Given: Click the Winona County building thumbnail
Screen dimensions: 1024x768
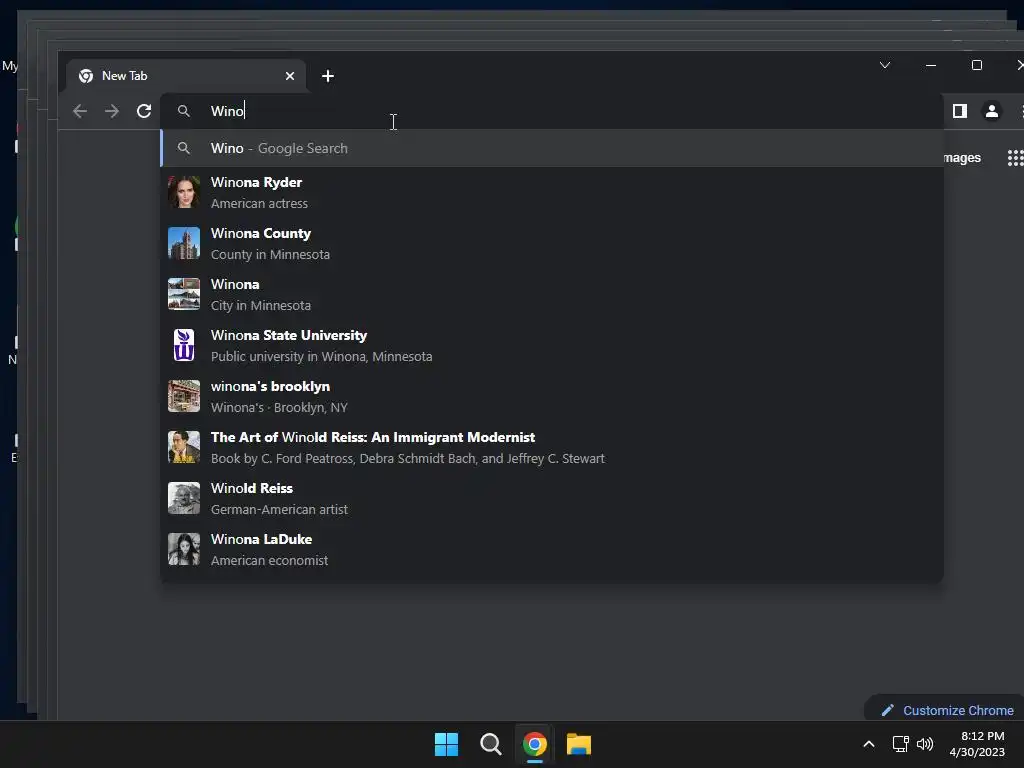Looking at the screenshot, I should click(x=184, y=243).
